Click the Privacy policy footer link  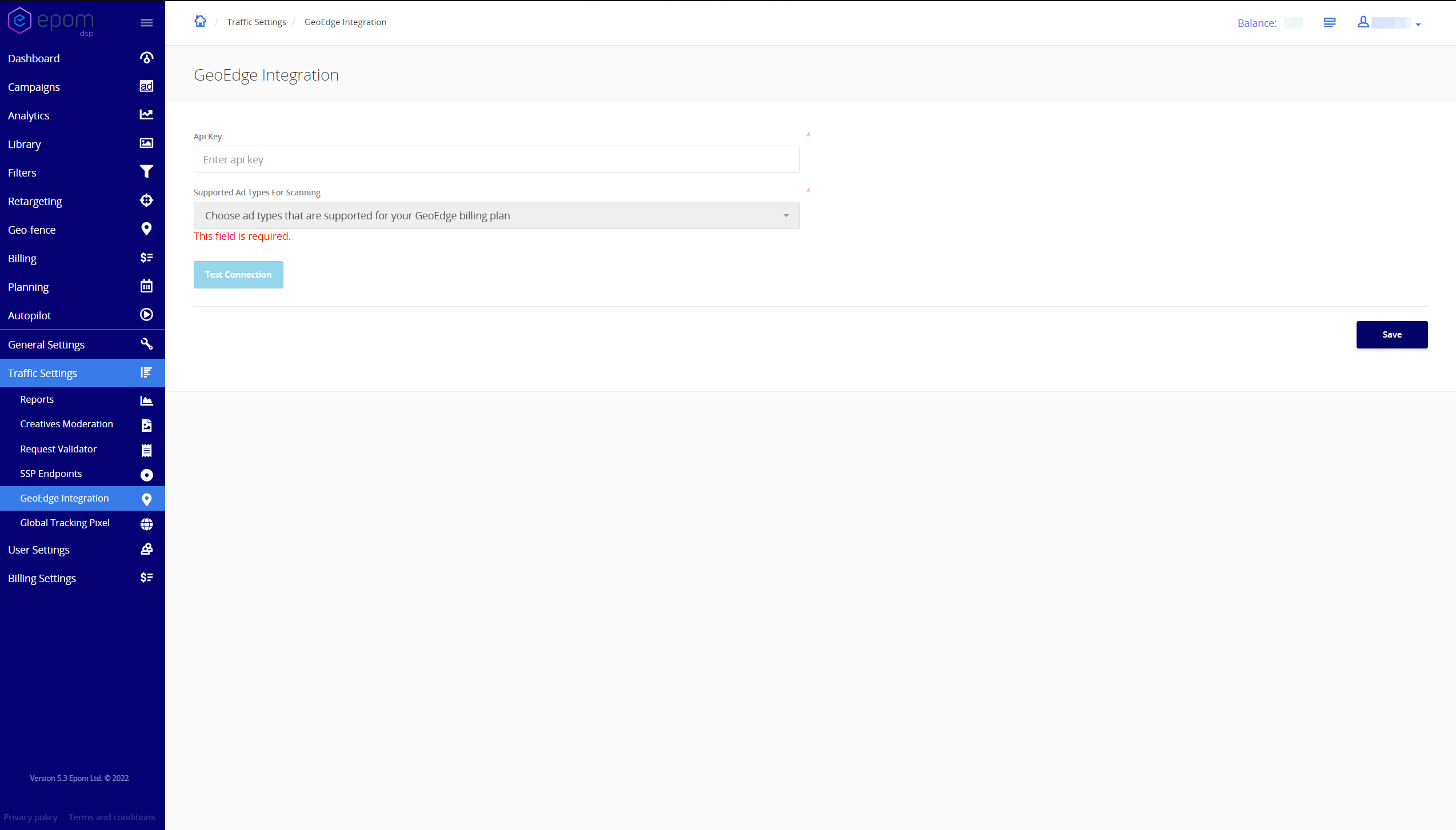pyautogui.click(x=30, y=817)
